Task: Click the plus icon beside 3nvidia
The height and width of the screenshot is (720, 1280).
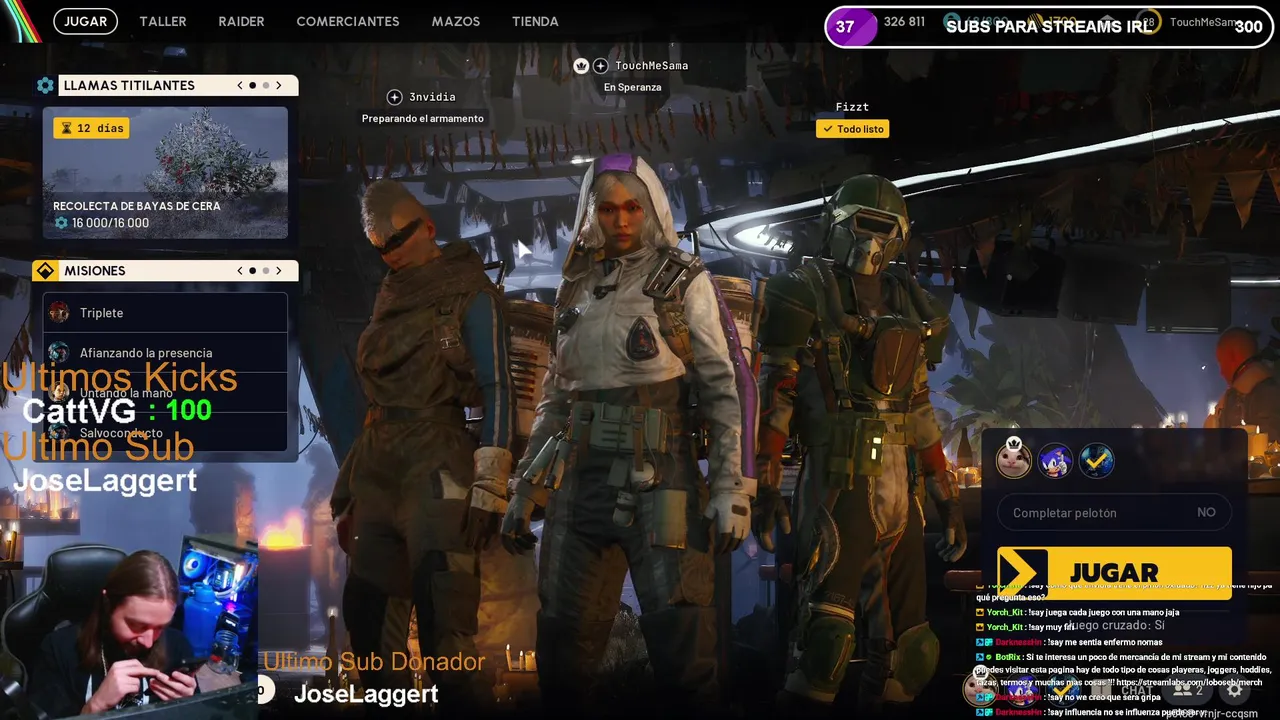Action: click(395, 97)
